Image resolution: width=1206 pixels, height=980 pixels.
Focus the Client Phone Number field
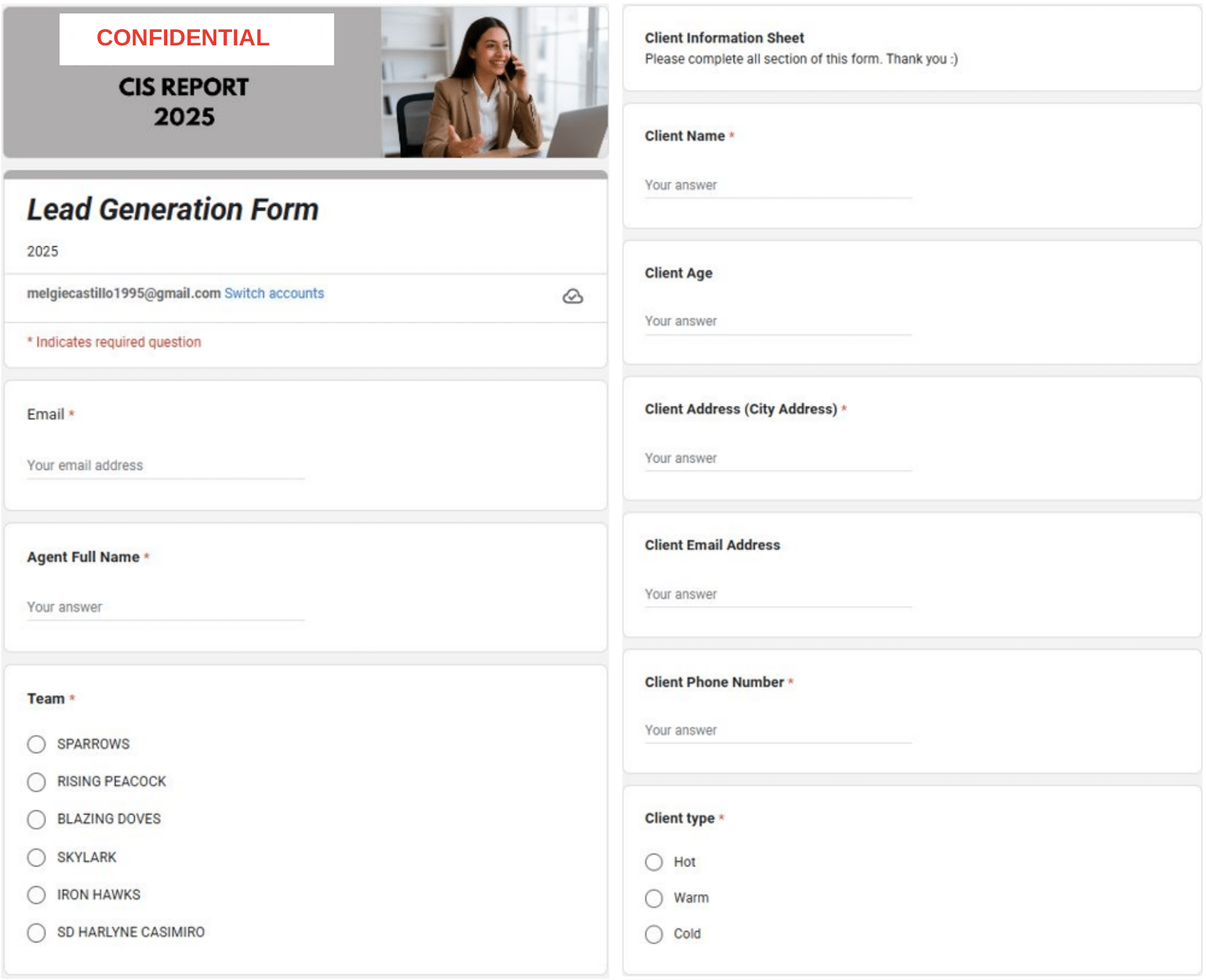(778, 731)
